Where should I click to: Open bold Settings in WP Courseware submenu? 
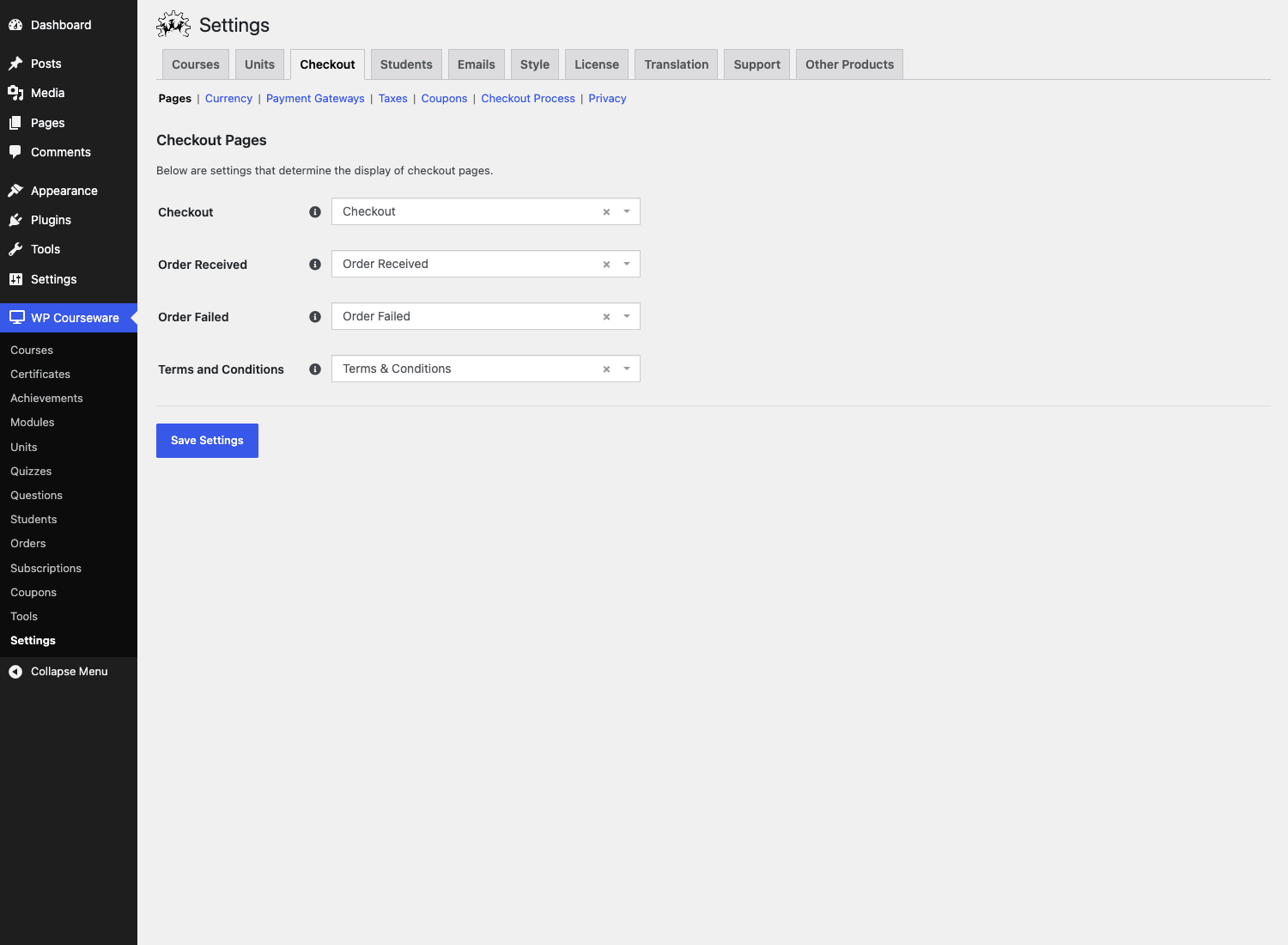tap(33, 641)
